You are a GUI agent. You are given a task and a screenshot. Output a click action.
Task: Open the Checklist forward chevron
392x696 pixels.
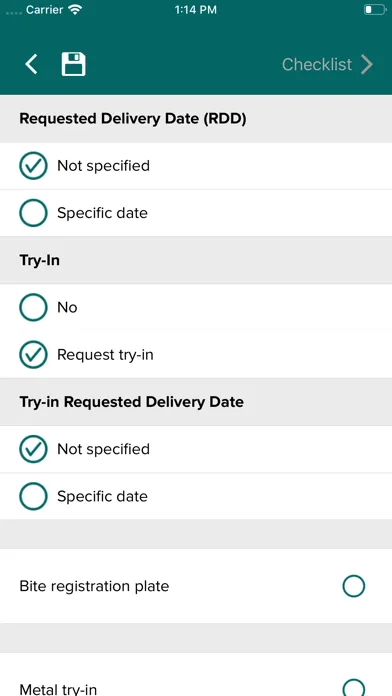coord(367,64)
